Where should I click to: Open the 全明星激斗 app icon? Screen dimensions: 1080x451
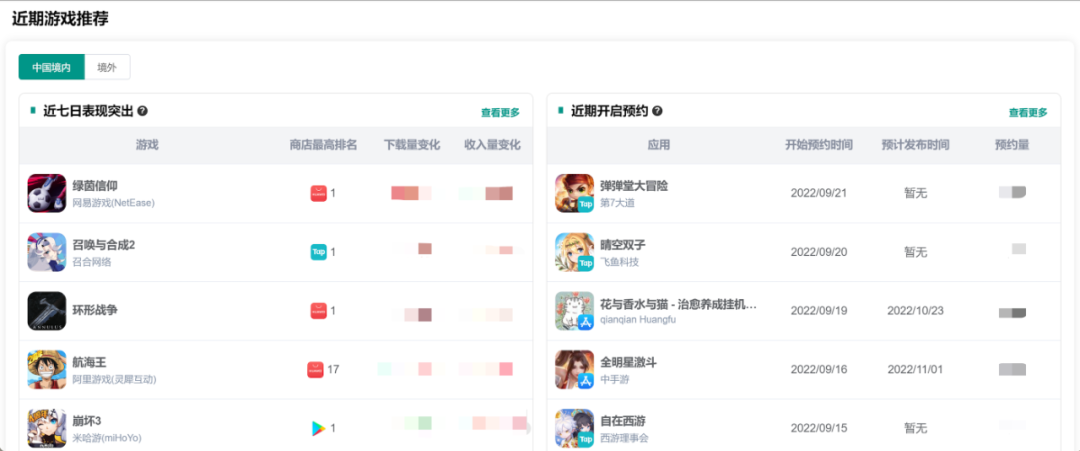click(x=574, y=370)
